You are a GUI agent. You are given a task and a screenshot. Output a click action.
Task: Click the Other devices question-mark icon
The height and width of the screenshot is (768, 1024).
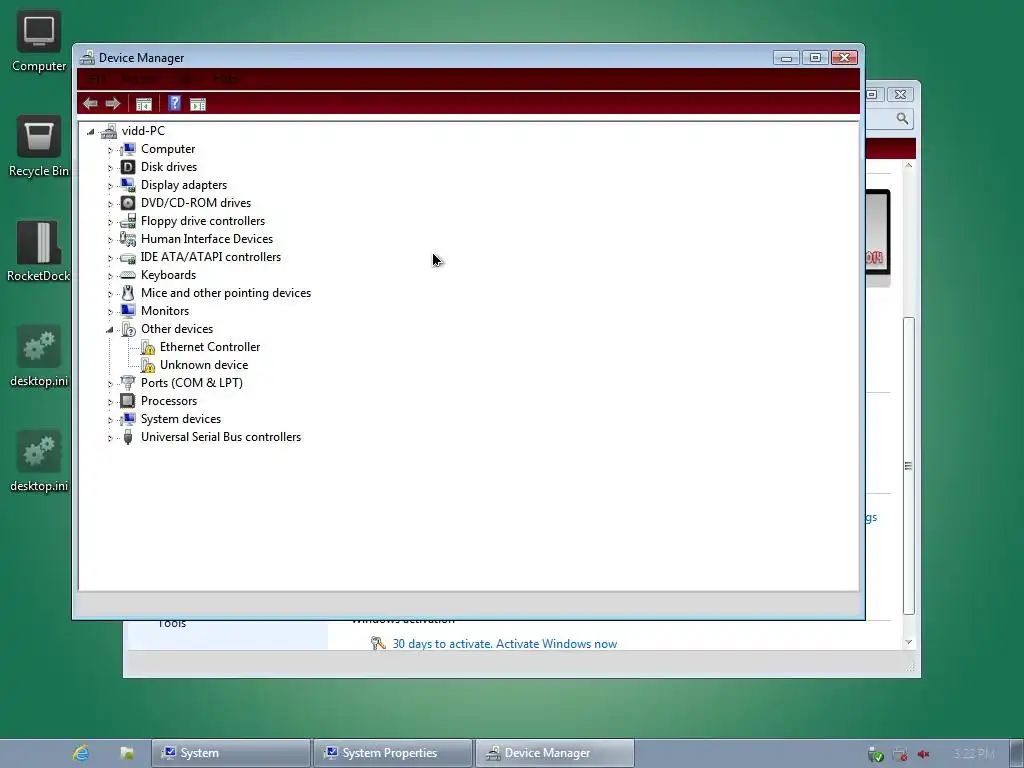tap(128, 329)
